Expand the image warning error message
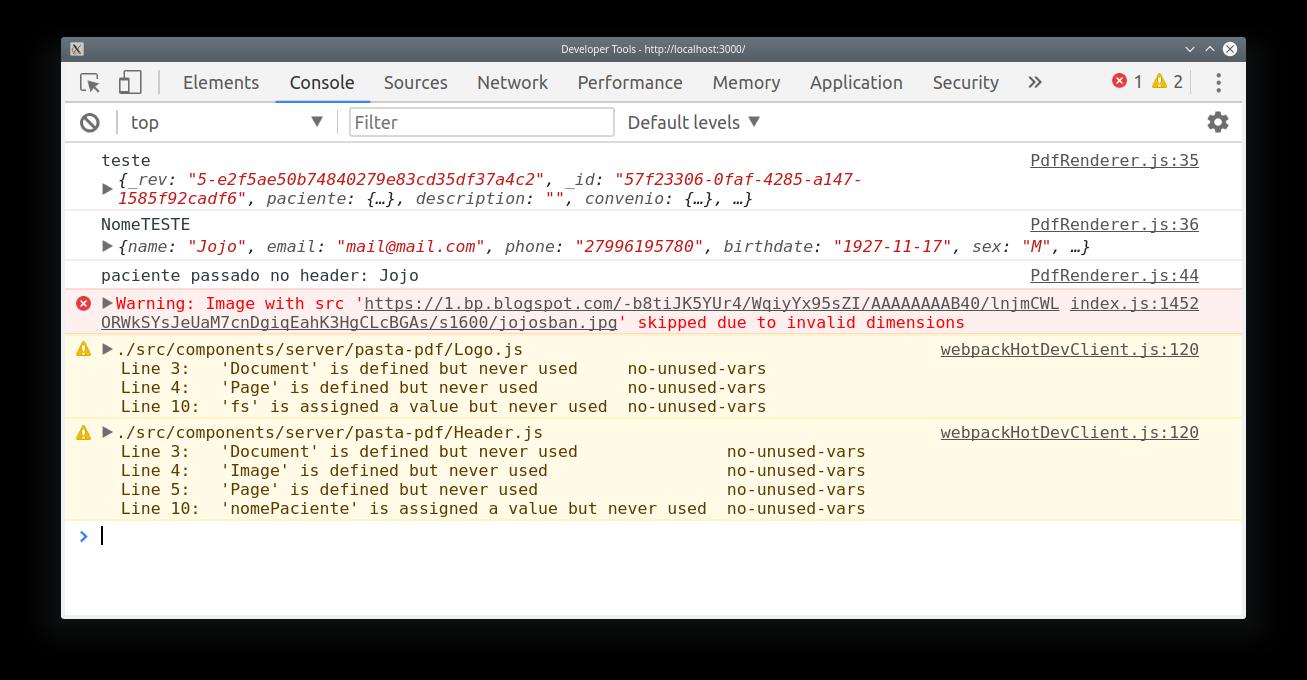Image resolution: width=1307 pixels, height=680 pixels. tap(108, 303)
